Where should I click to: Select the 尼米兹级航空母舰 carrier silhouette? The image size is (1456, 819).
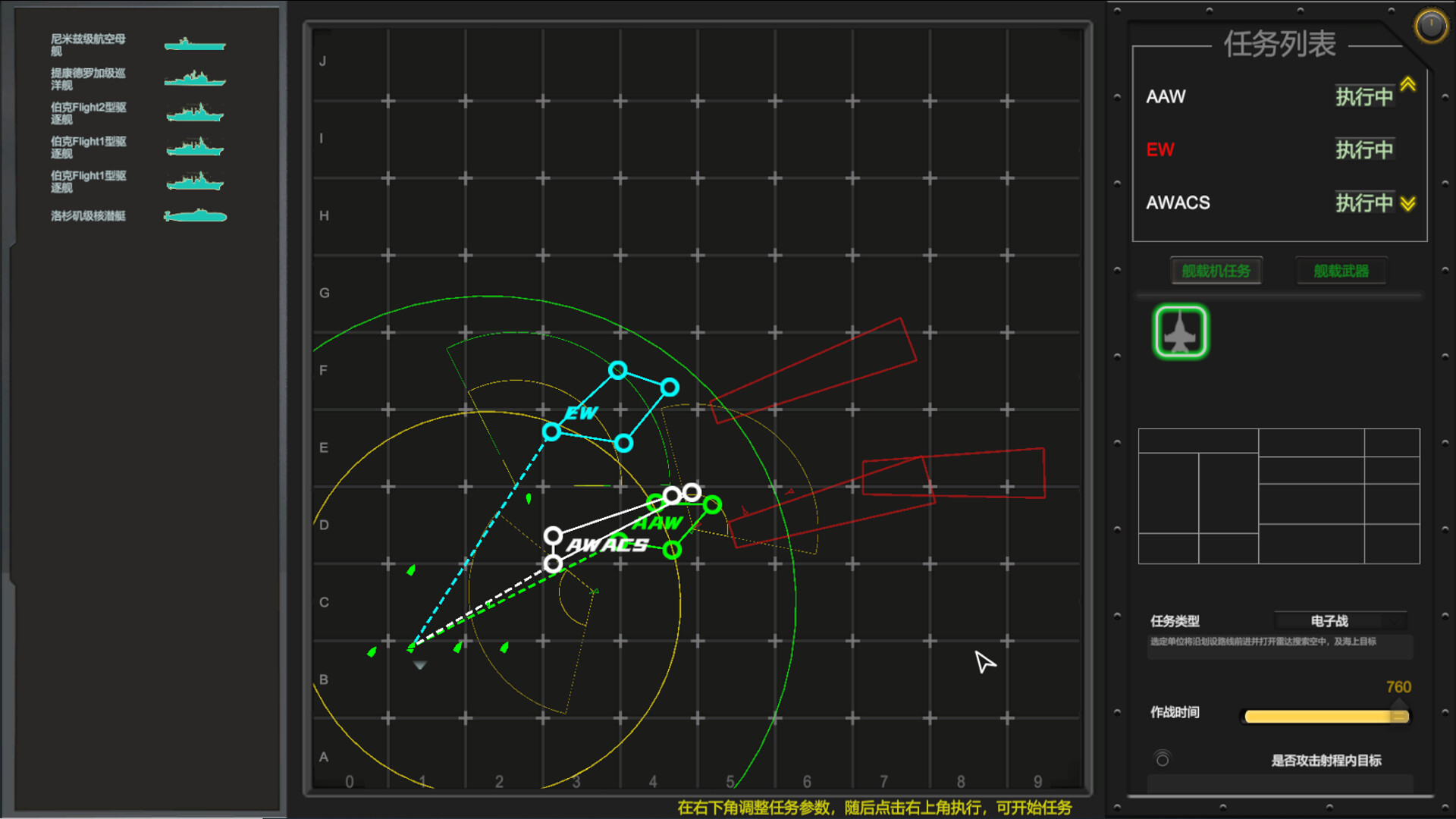click(x=195, y=43)
